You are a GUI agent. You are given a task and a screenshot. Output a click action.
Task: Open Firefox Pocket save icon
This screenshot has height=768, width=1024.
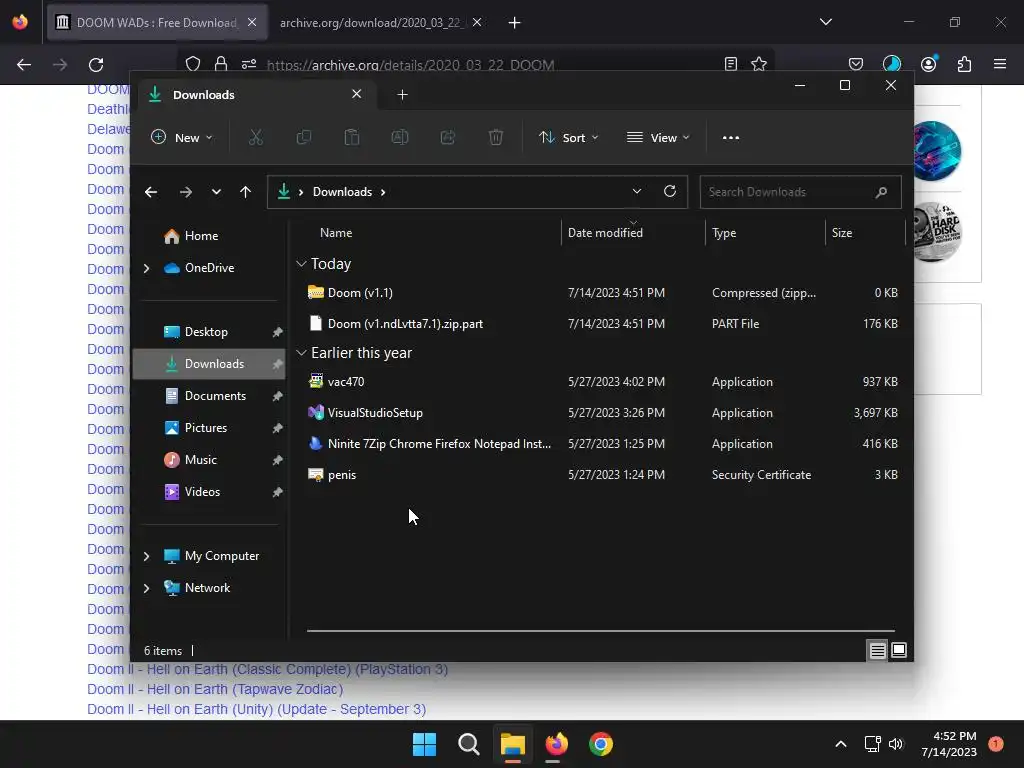[856, 64]
